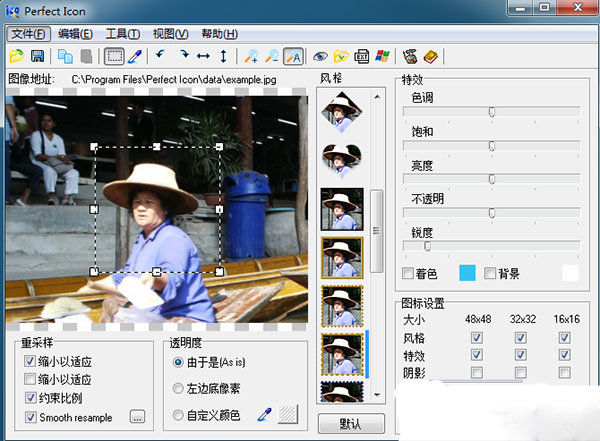Save with the floppy disk icon
Screen dimensions: 600x441
point(37,57)
